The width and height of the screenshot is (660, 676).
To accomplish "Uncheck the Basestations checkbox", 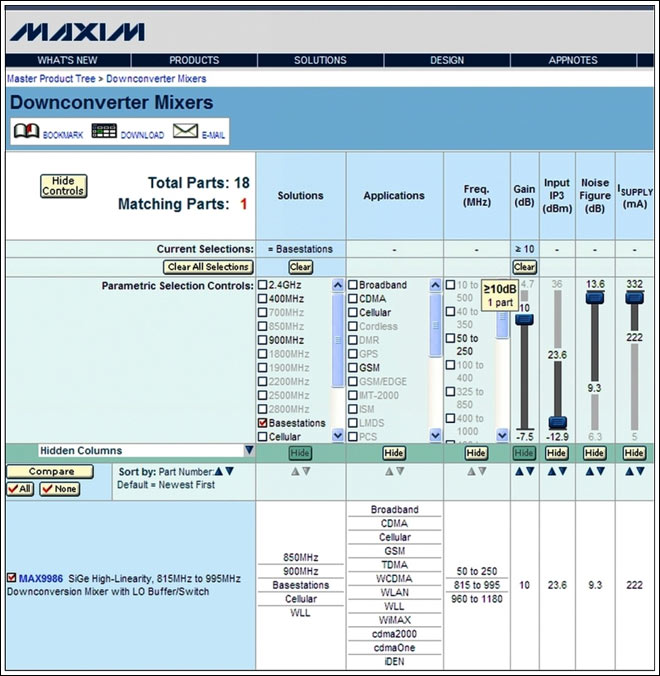I will click(262, 423).
